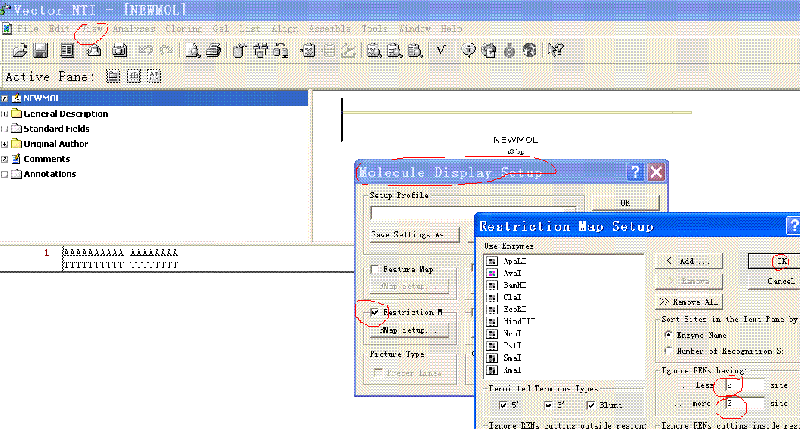
Task: Select HindIII in the enzyme list
Action: click(518, 321)
